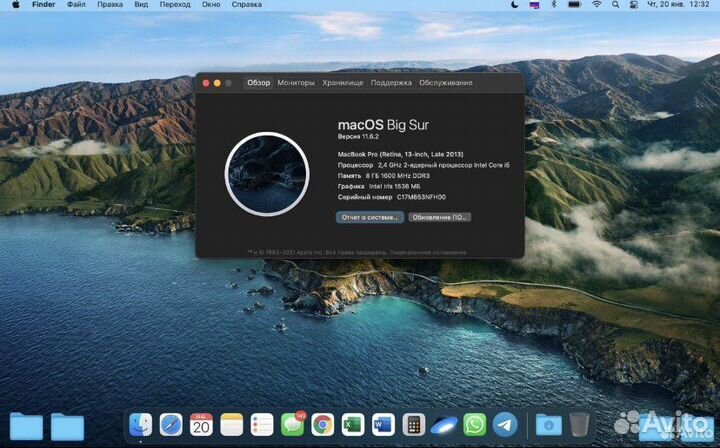Open the blue disc-shaped app in the Dock

coord(444,425)
